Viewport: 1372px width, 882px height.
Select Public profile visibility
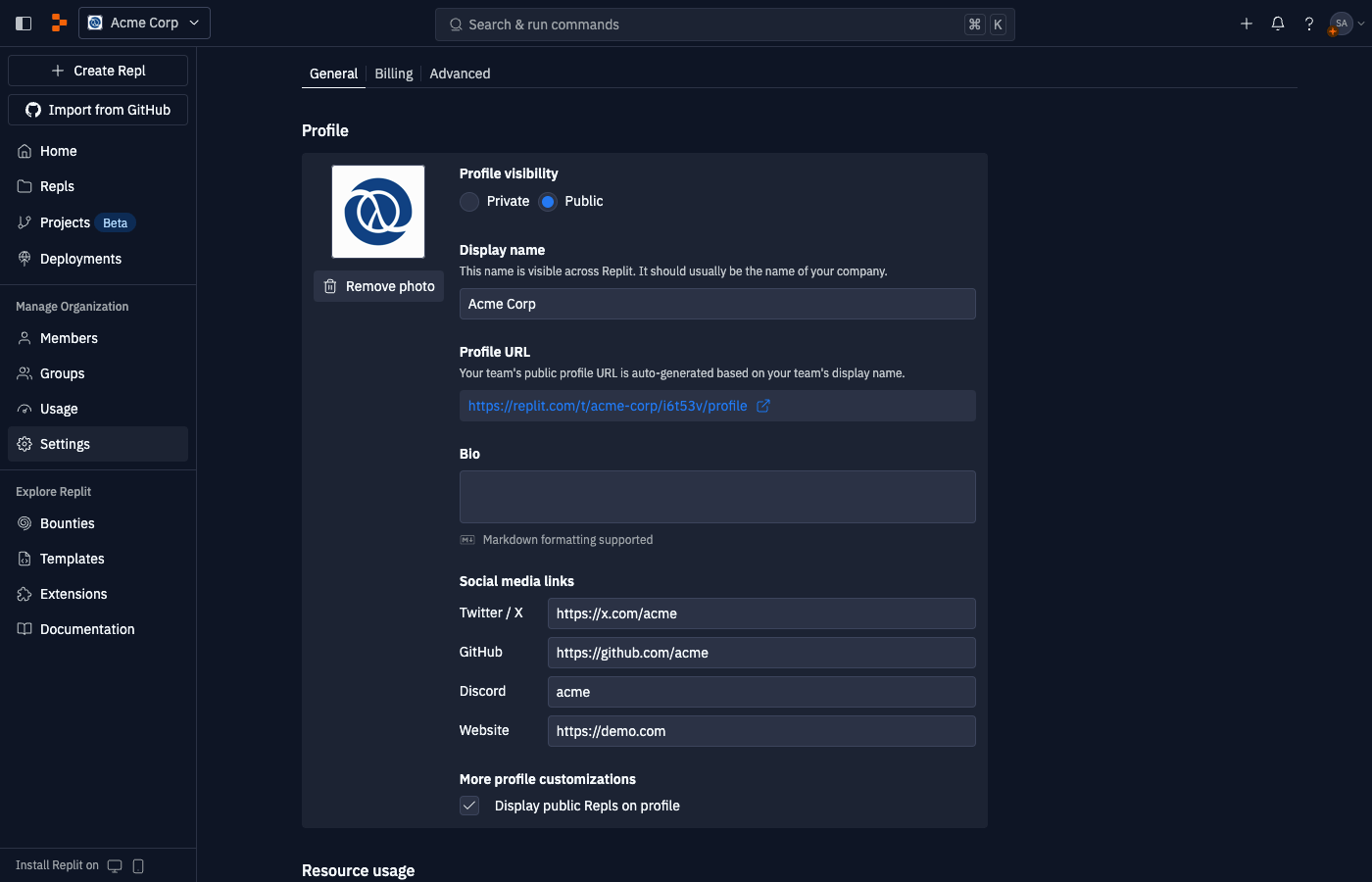[548, 201]
